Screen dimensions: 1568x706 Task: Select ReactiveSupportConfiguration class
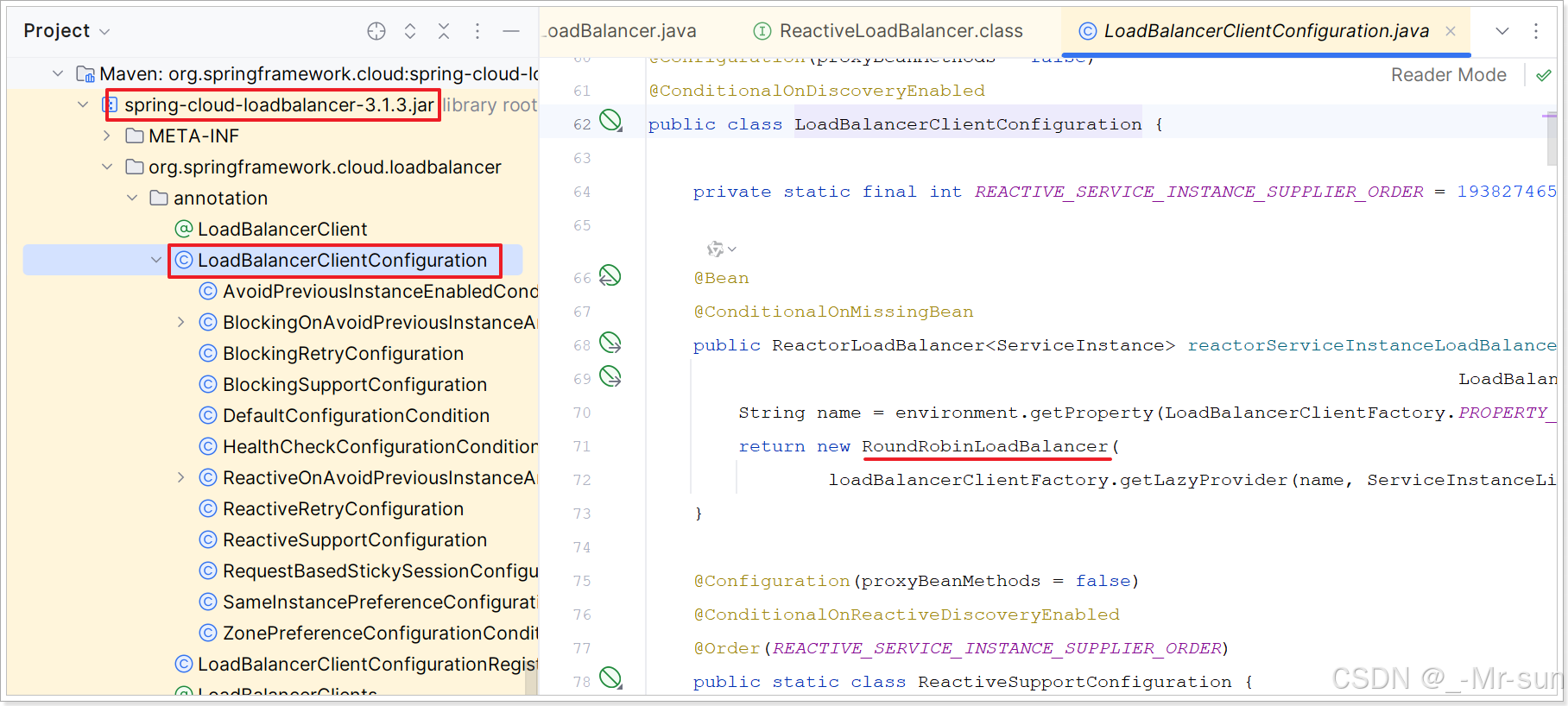point(355,540)
